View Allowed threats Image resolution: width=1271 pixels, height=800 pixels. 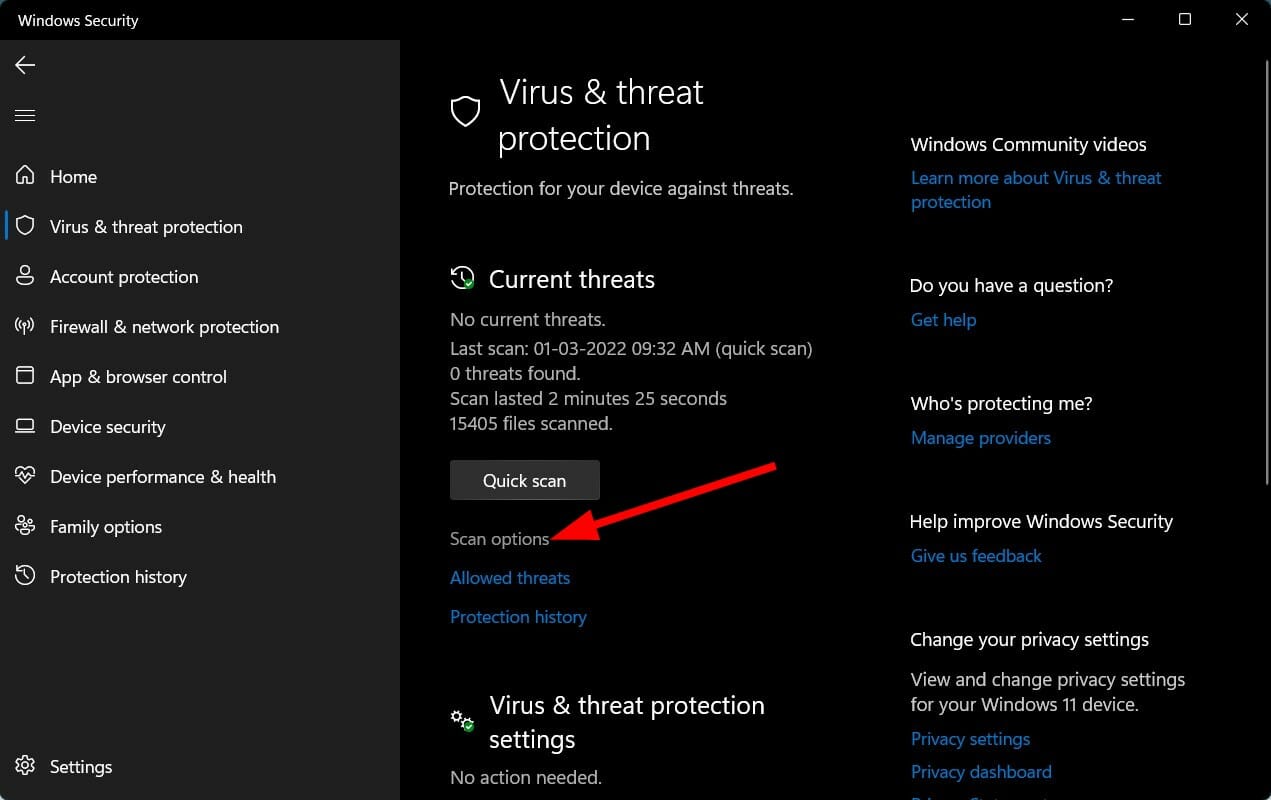(510, 577)
